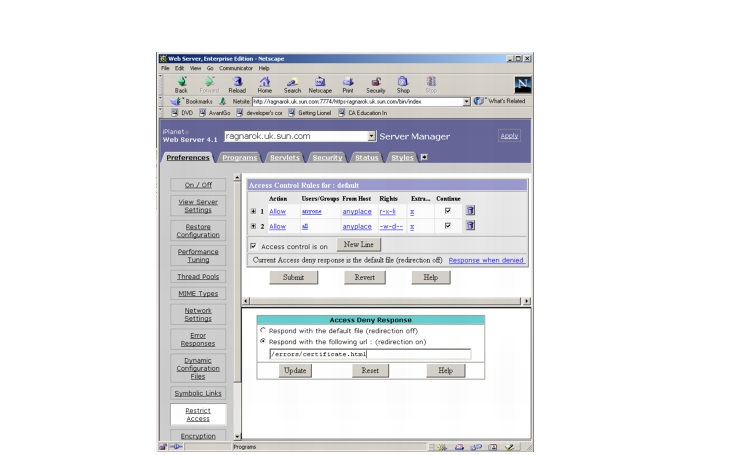Open the Communicator menu
Image resolution: width=730 pixels, height=455 pixels.
pyautogui.click(x=236, y=68)
